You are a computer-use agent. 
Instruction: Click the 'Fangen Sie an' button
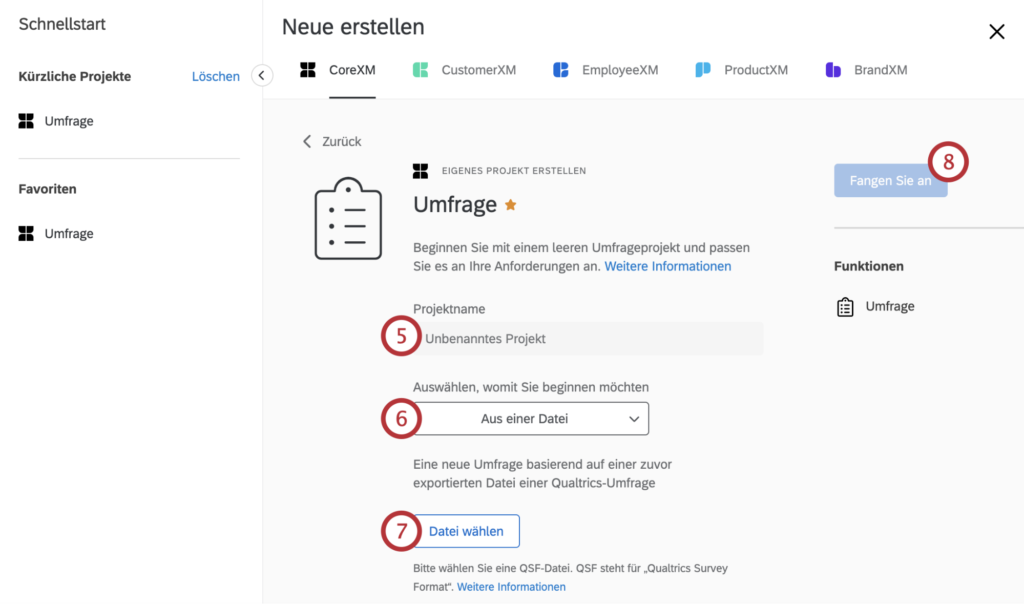890,180
